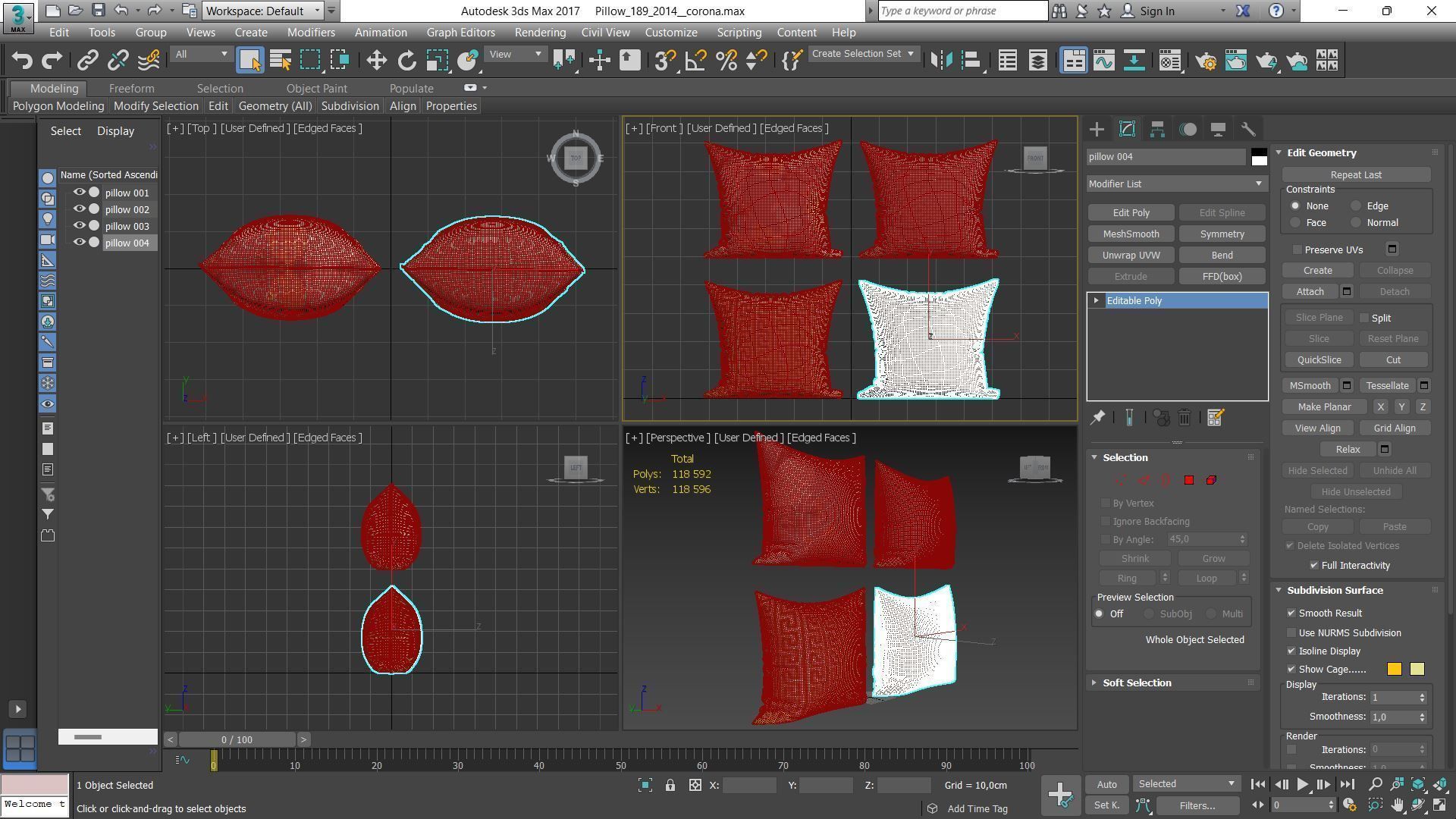The image size is (1456, 819).
Task: Toggle the Full Interactivity checkbox
Action: tap(1314, 566)
